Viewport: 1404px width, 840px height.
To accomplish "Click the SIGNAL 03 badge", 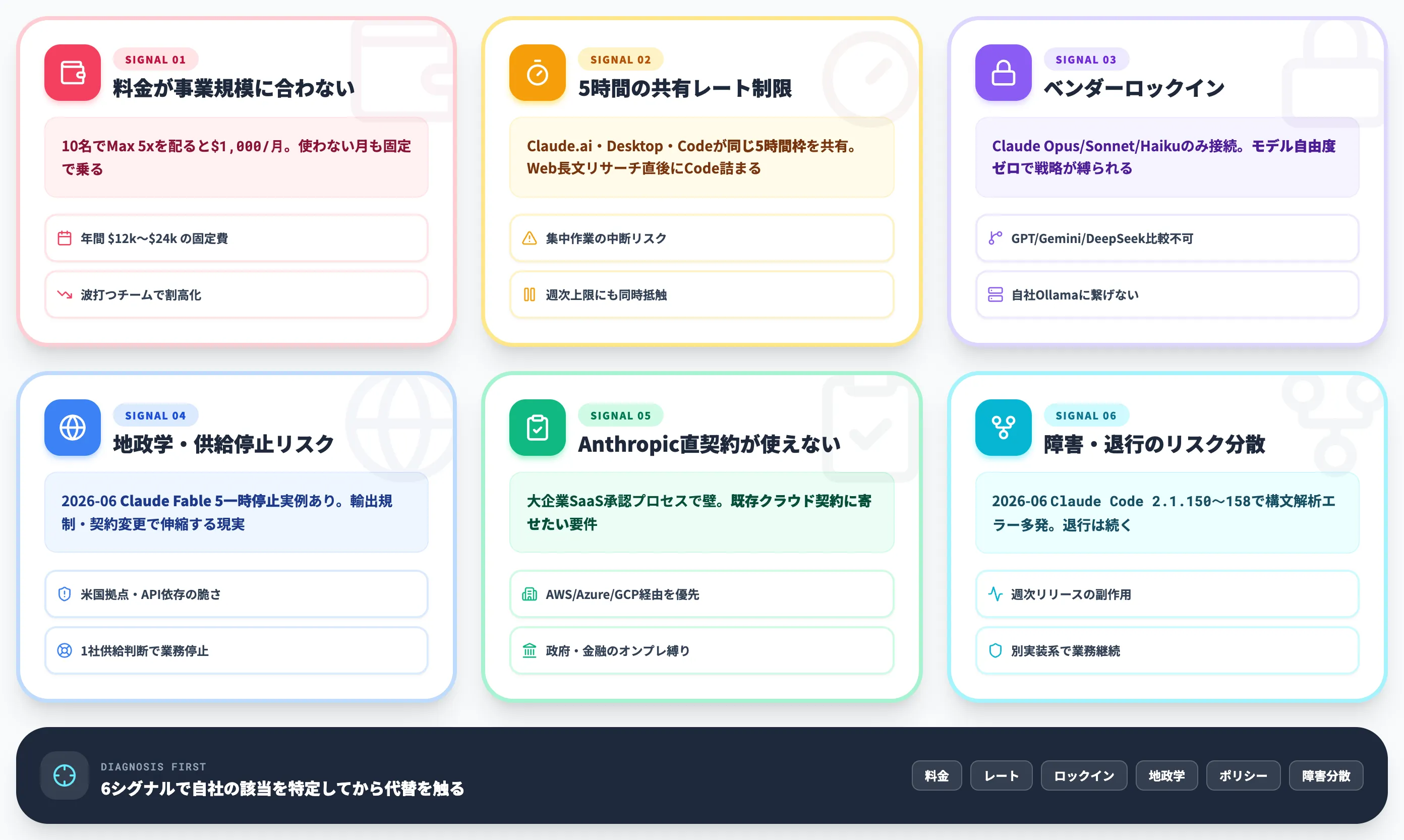I will click(1086, 59).
